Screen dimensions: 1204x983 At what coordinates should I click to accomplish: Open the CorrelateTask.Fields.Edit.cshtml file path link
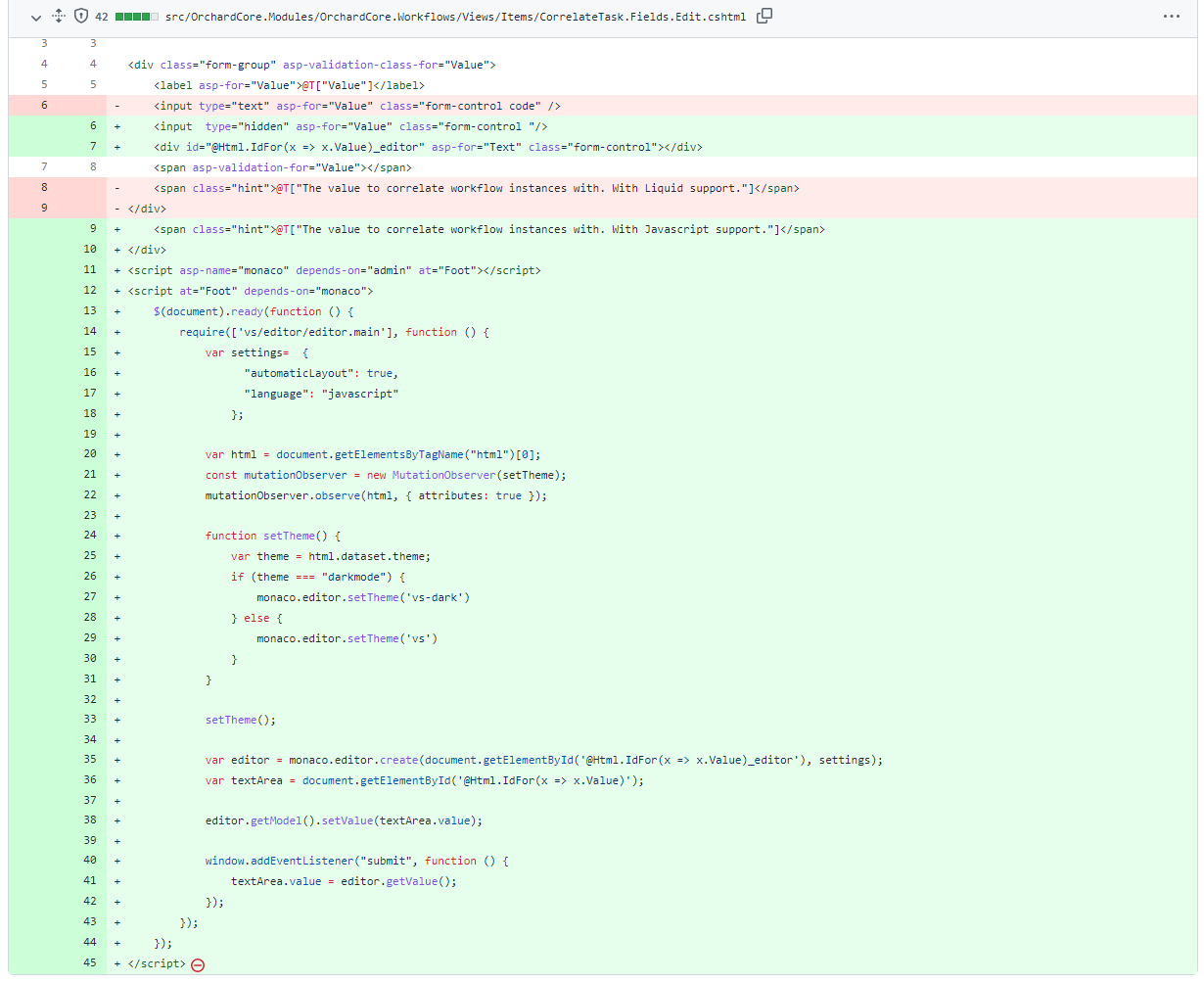[x=457, y=17]
